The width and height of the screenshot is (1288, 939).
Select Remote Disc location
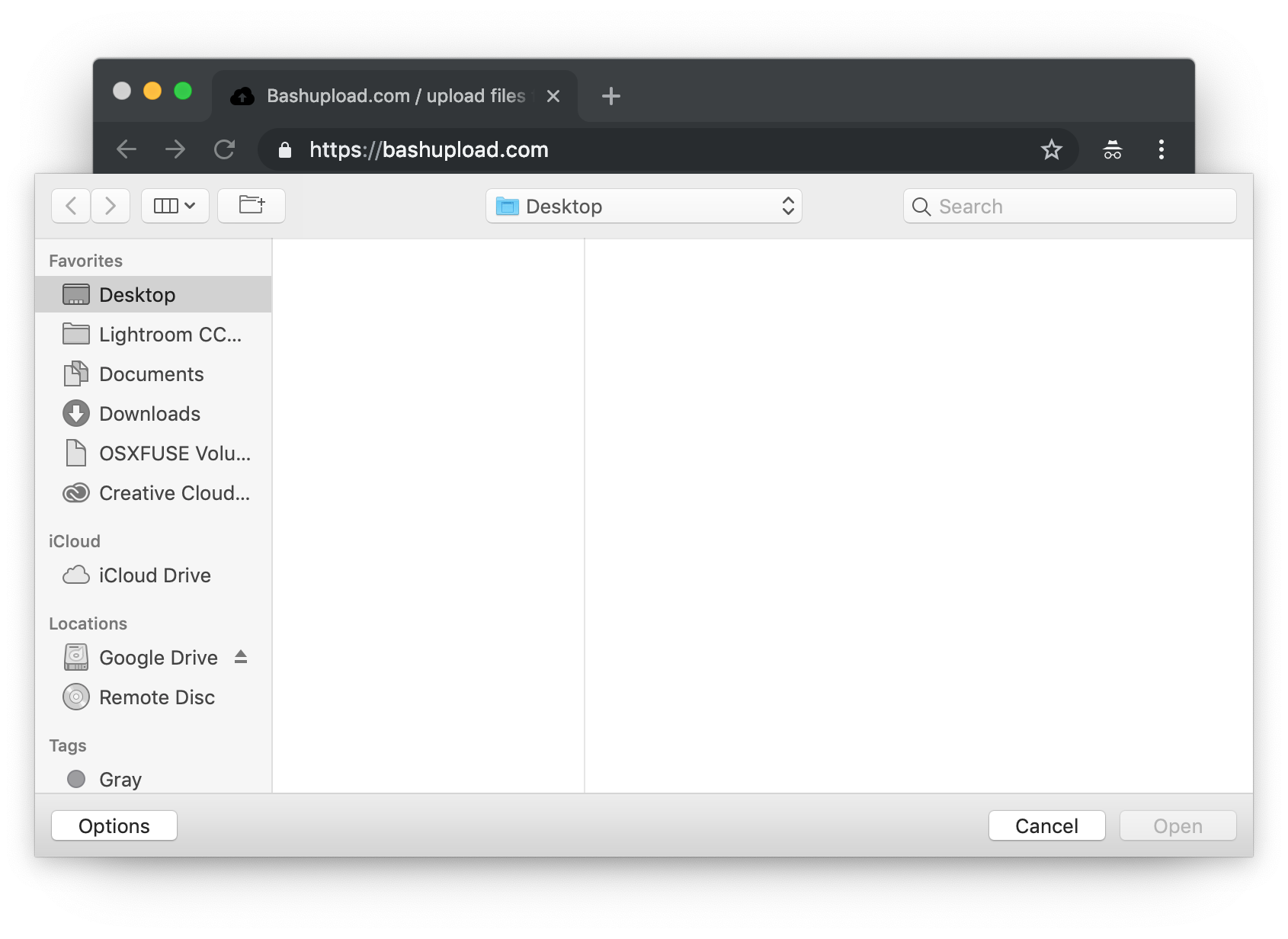coord(153,697)
